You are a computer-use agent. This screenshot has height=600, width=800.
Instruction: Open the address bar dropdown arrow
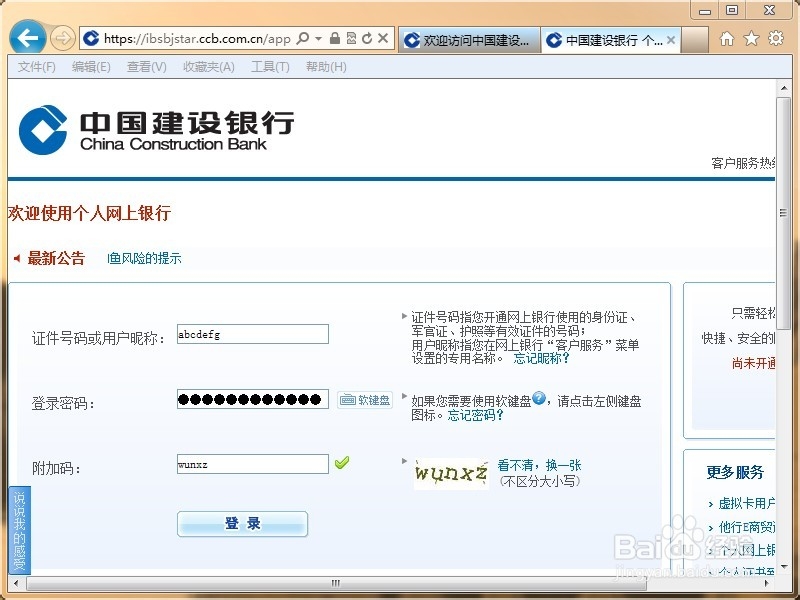point(318,38)
